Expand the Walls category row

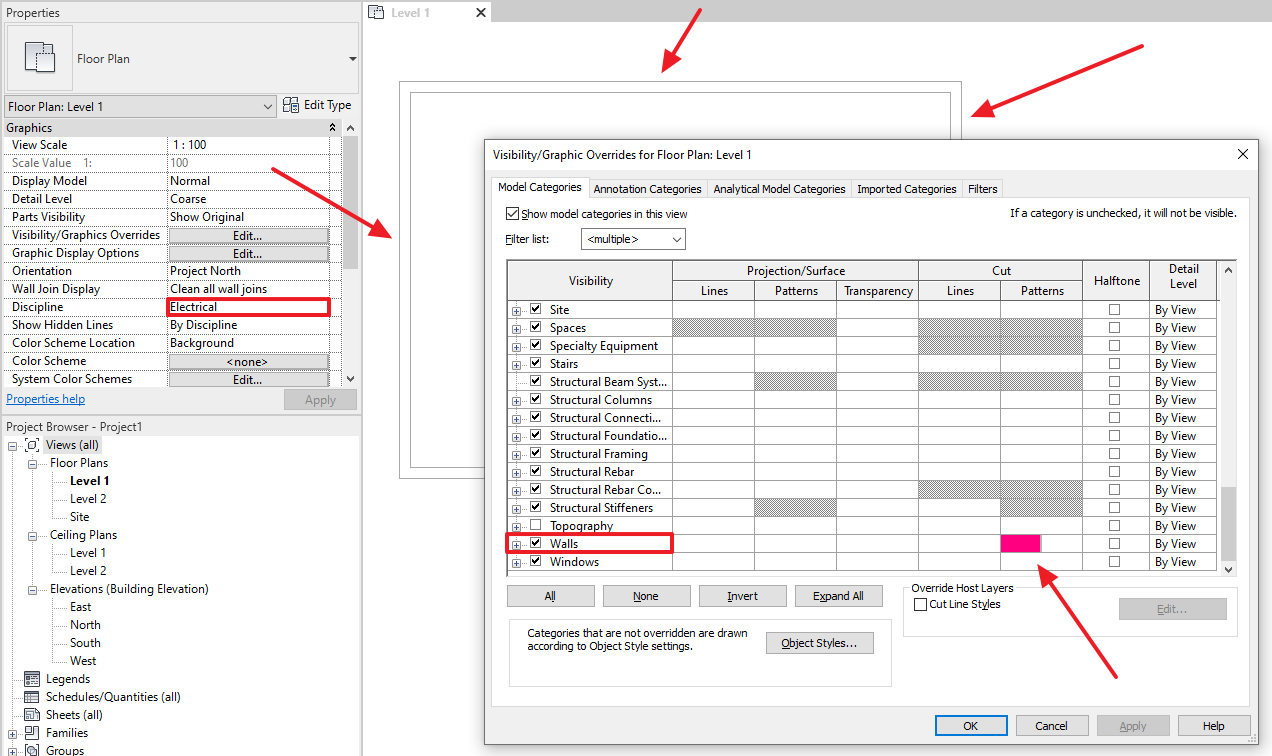coord(517,544)
